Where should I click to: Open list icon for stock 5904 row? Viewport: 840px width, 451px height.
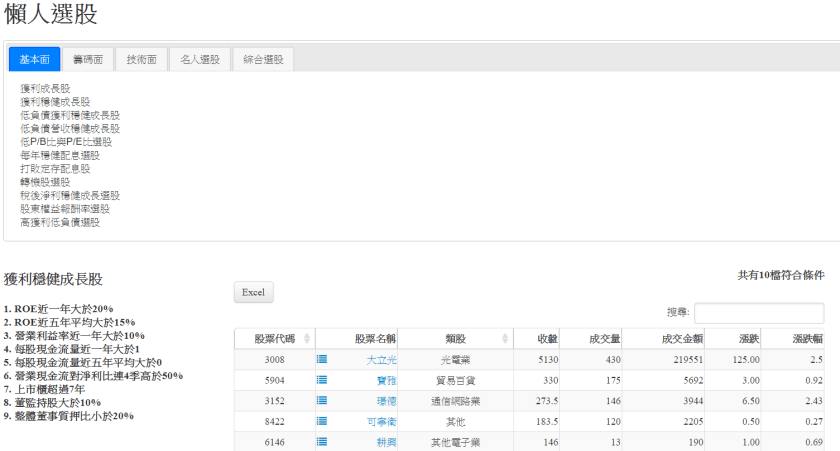coord(322,380)
